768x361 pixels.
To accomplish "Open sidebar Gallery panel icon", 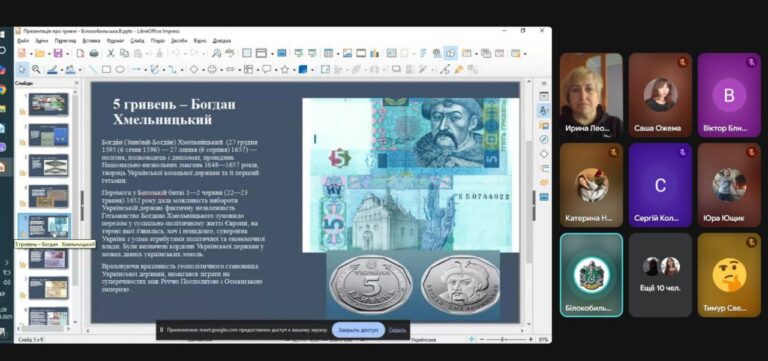I will [x=544, y=125].
